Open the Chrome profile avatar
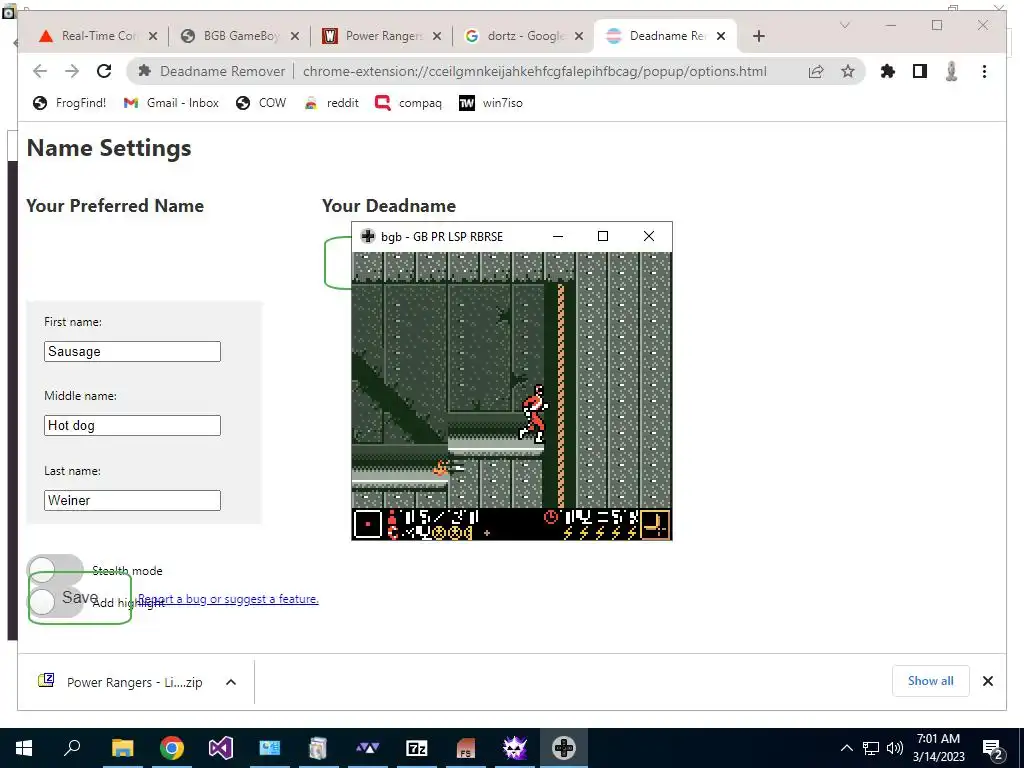This screenshot has height=768, width=1024. [952, 71]
